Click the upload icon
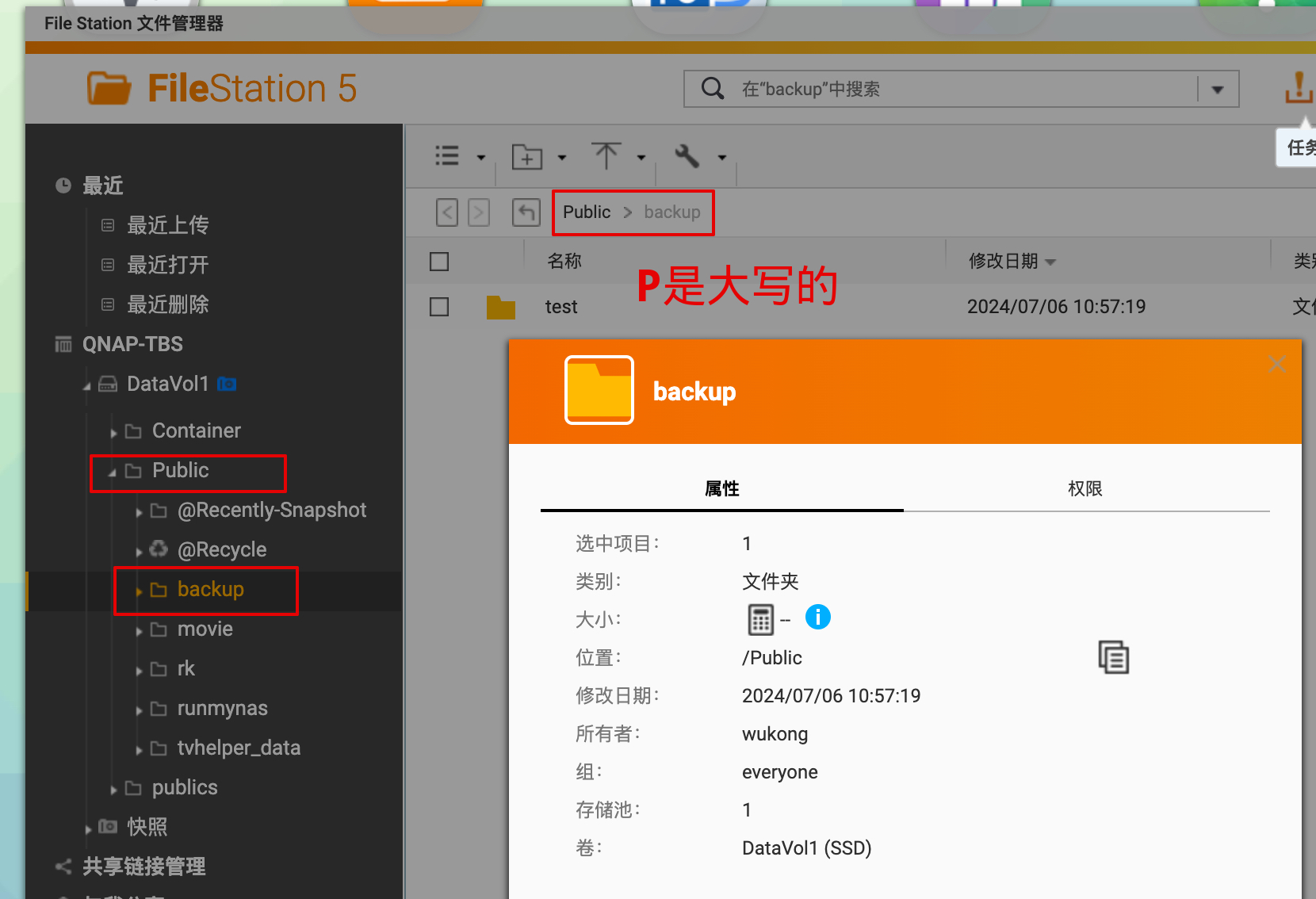The width and height of the screenshot is (1316, 899). tap(606, 155)
